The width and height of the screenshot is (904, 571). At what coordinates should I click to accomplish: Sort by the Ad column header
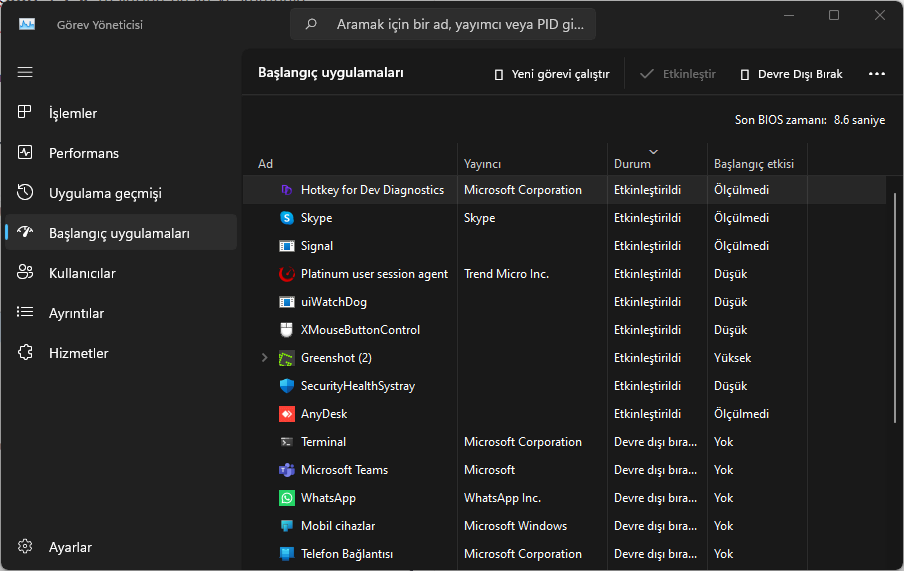(x=265, y=164)
